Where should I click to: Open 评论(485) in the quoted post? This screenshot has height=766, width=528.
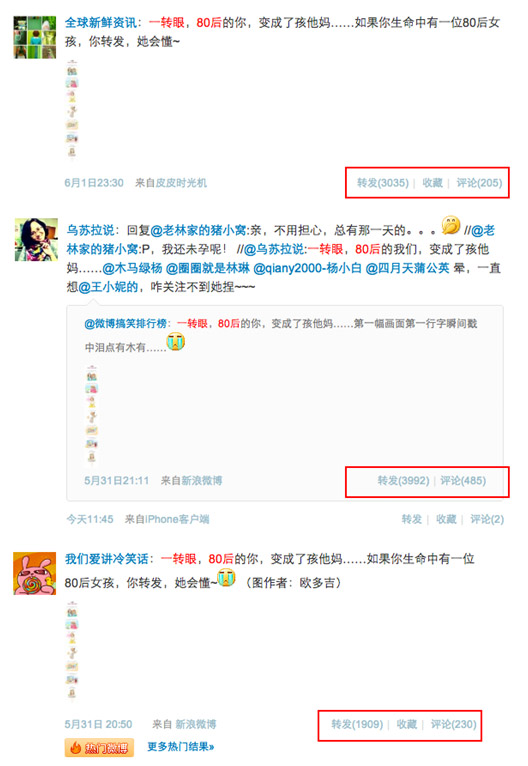pos(463,480)
